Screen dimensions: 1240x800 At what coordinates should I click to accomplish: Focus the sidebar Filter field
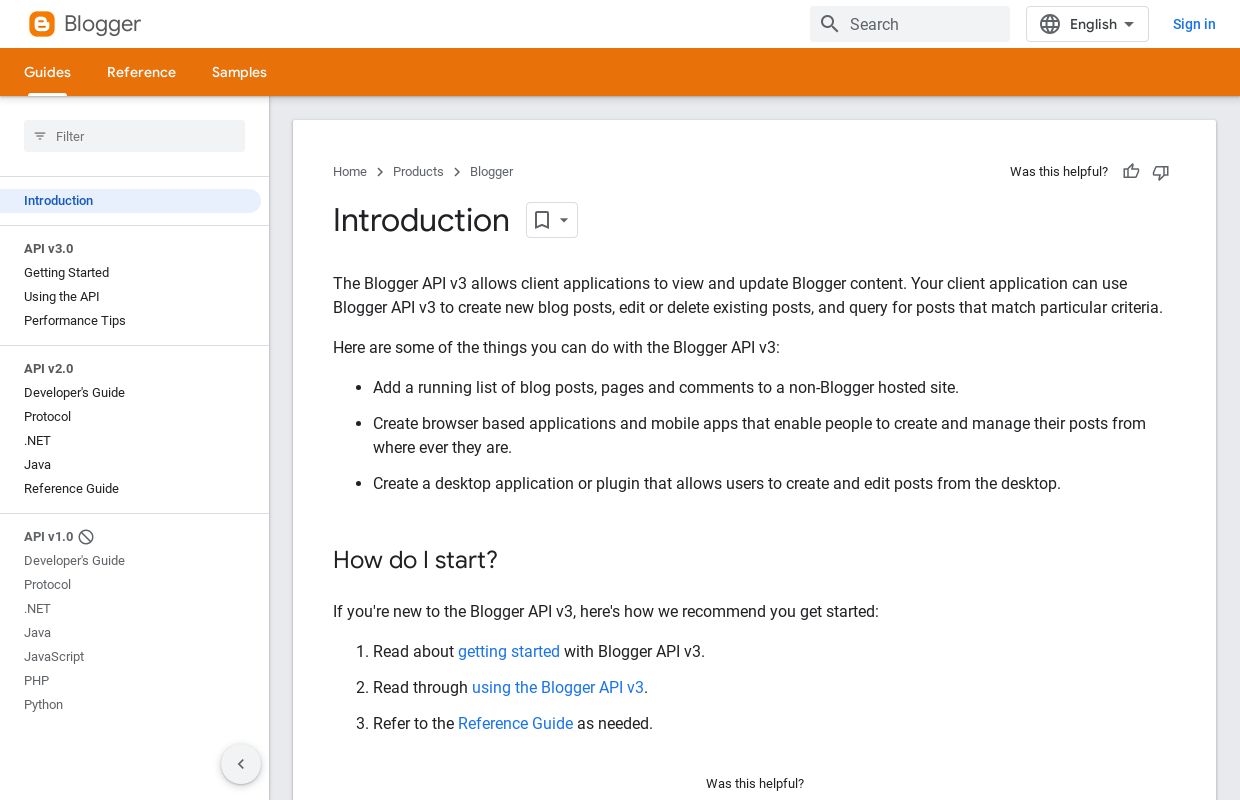point(134,136)
